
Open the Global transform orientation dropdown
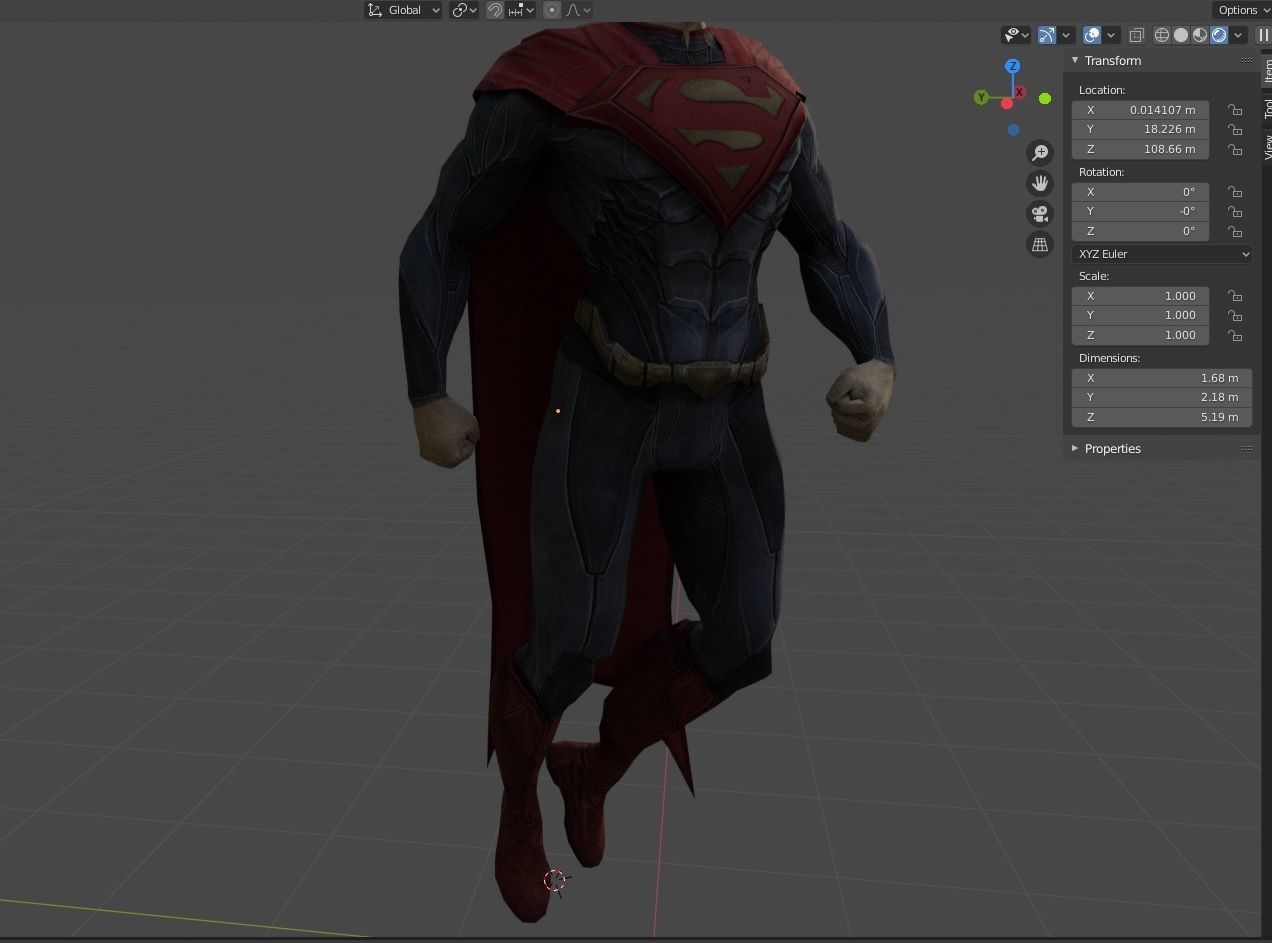(404, 10)
